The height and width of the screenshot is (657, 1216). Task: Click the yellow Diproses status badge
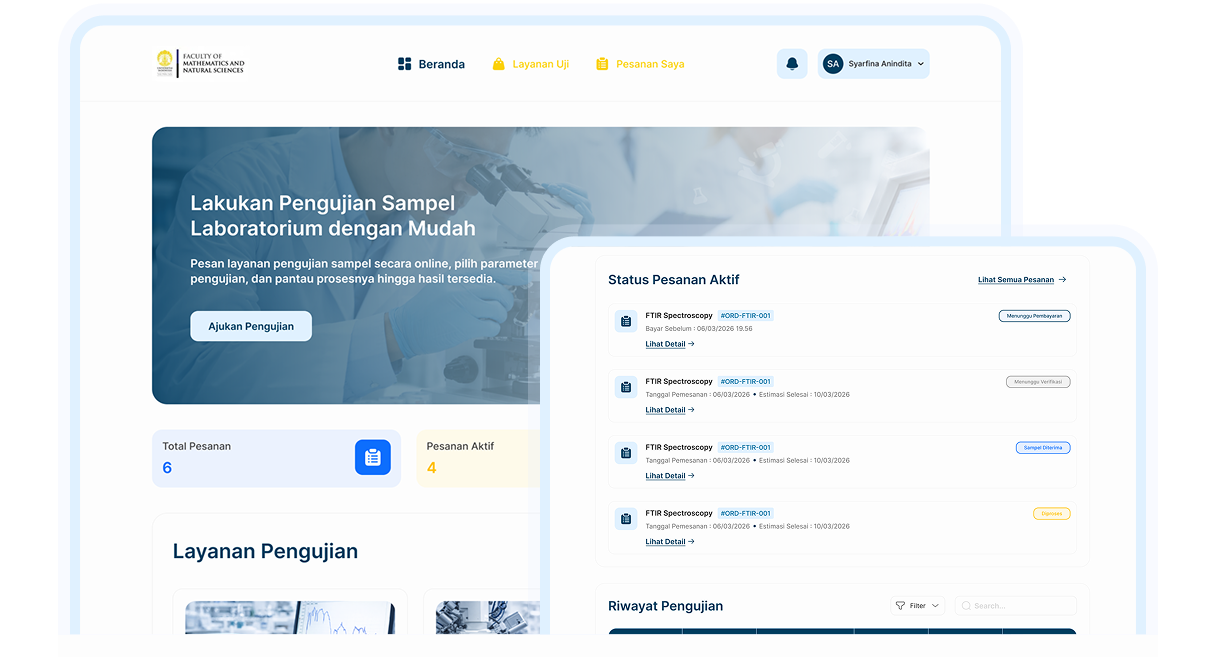coord(1052,514)
